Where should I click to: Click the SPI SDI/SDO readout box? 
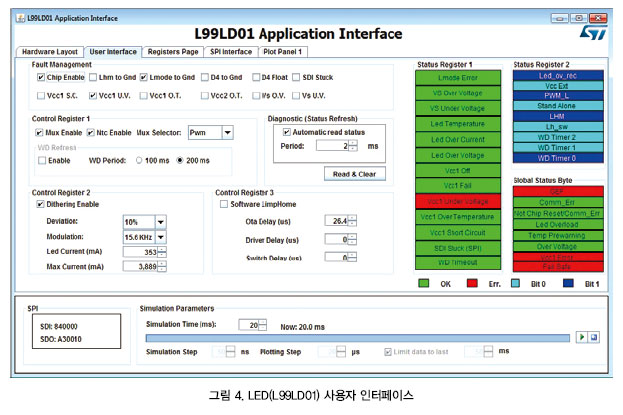pyautogui.click(x=76, y=332)
